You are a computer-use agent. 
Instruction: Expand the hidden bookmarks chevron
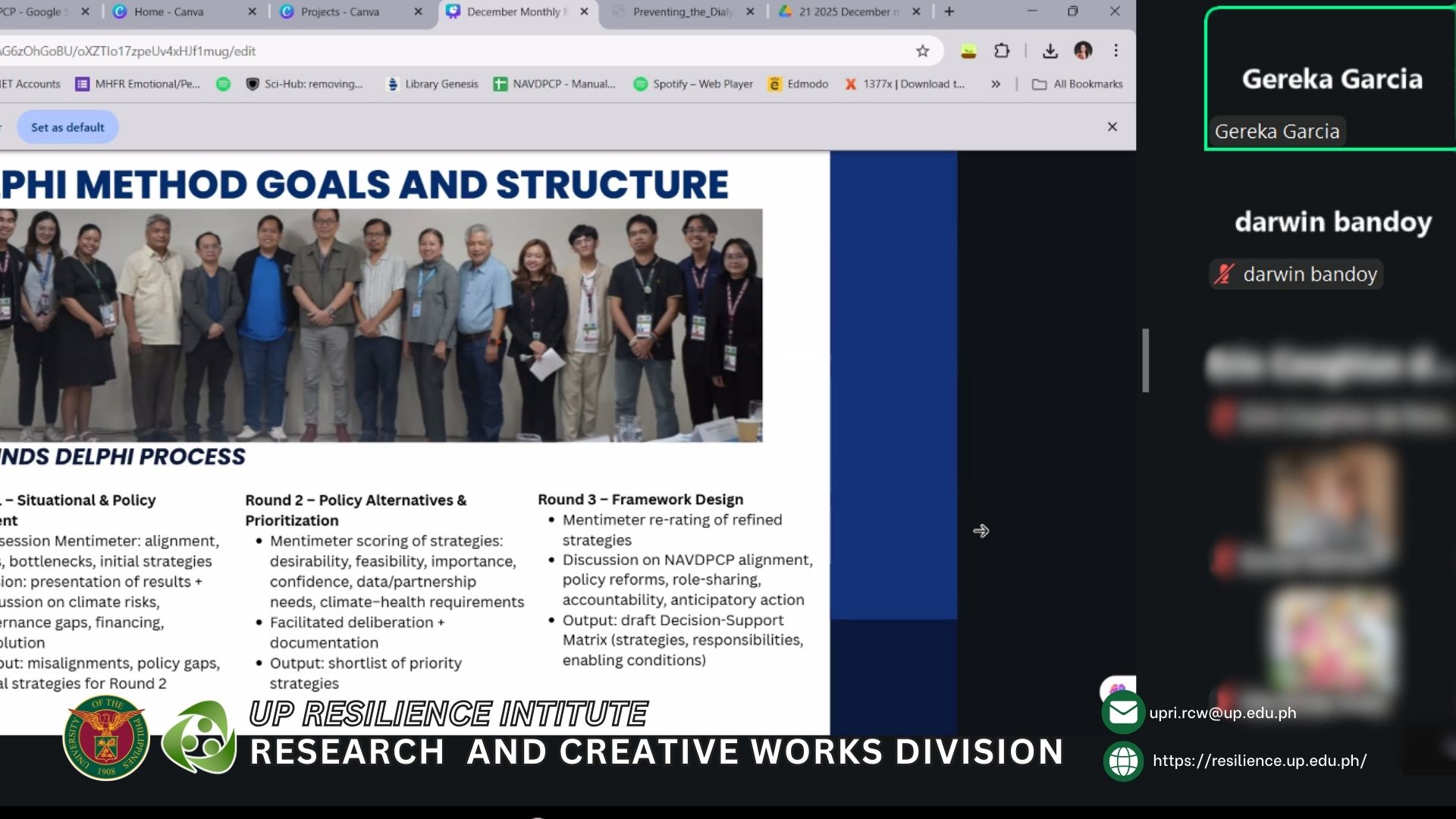996,84
